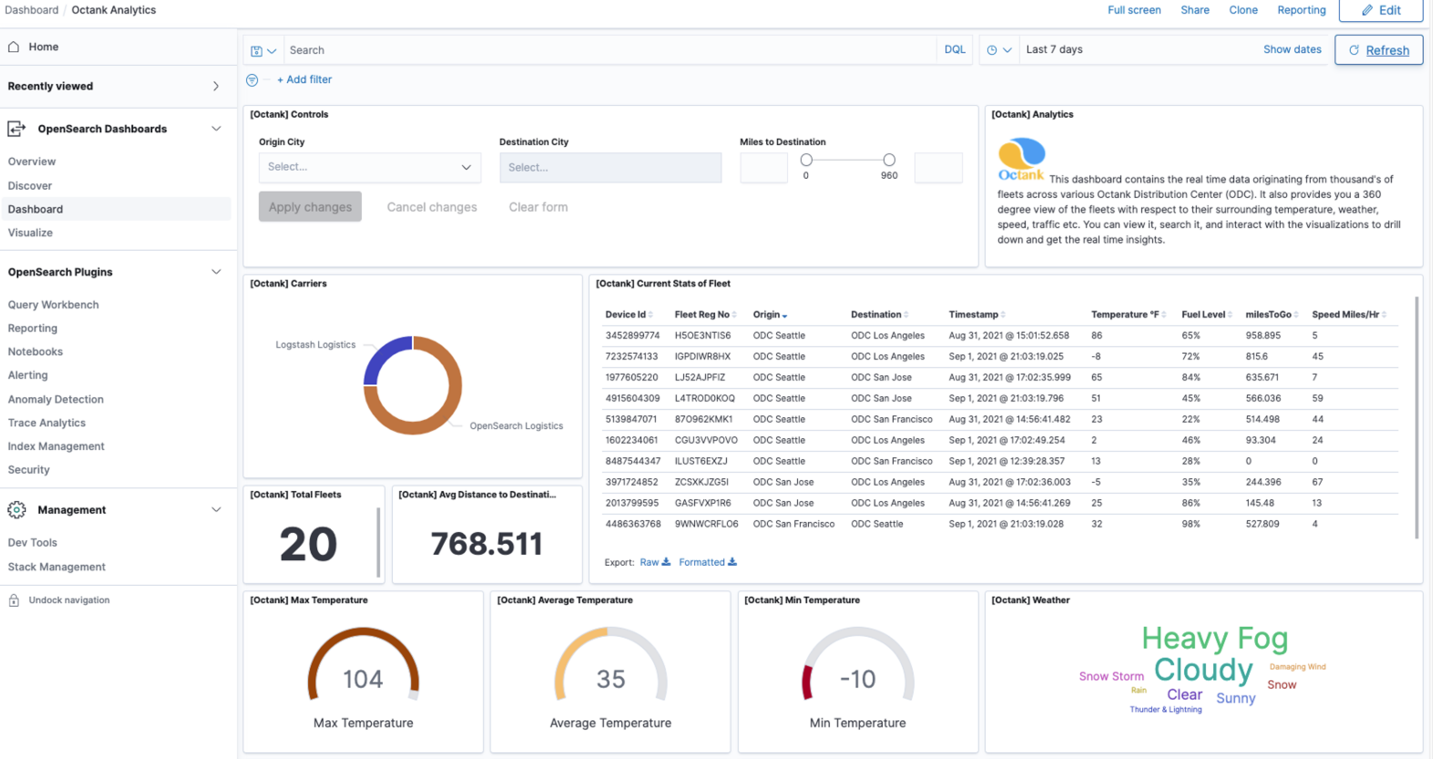The height and width of the screenshot is (759, 1433).
Task: Click the OpenSearch Dashboards section icon
Action: pyautogui.click(x=16, y=129)
